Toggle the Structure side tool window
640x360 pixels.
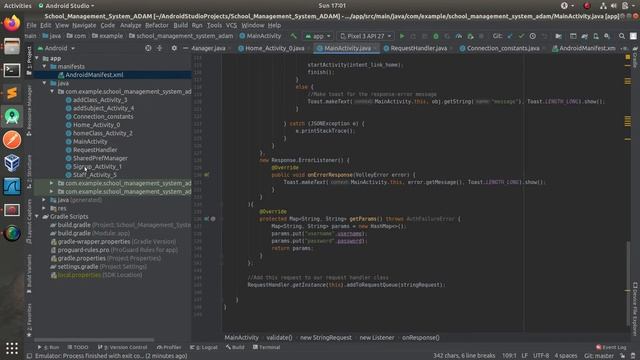(29, 171)
